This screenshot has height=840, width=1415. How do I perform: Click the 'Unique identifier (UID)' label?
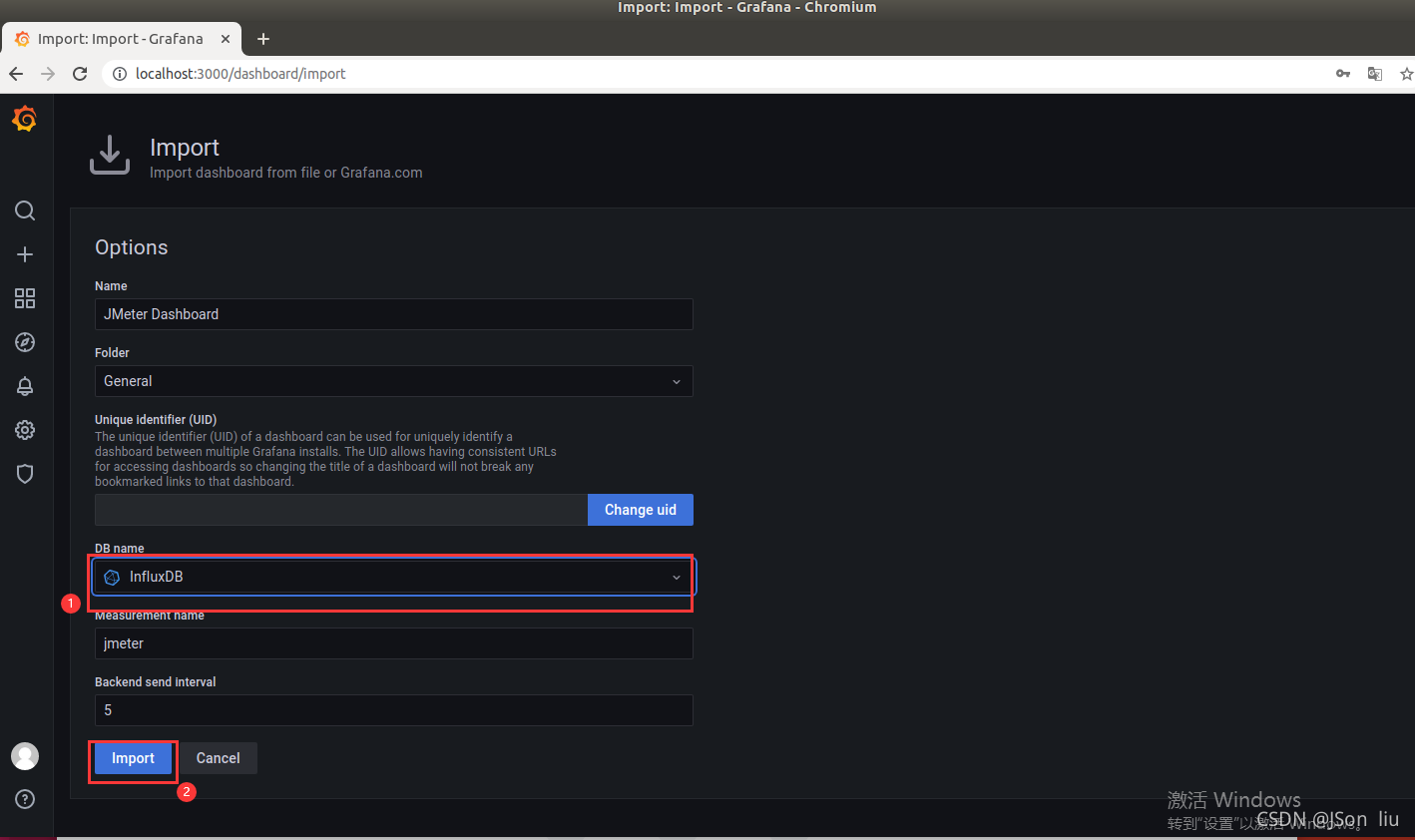point(156,420)
